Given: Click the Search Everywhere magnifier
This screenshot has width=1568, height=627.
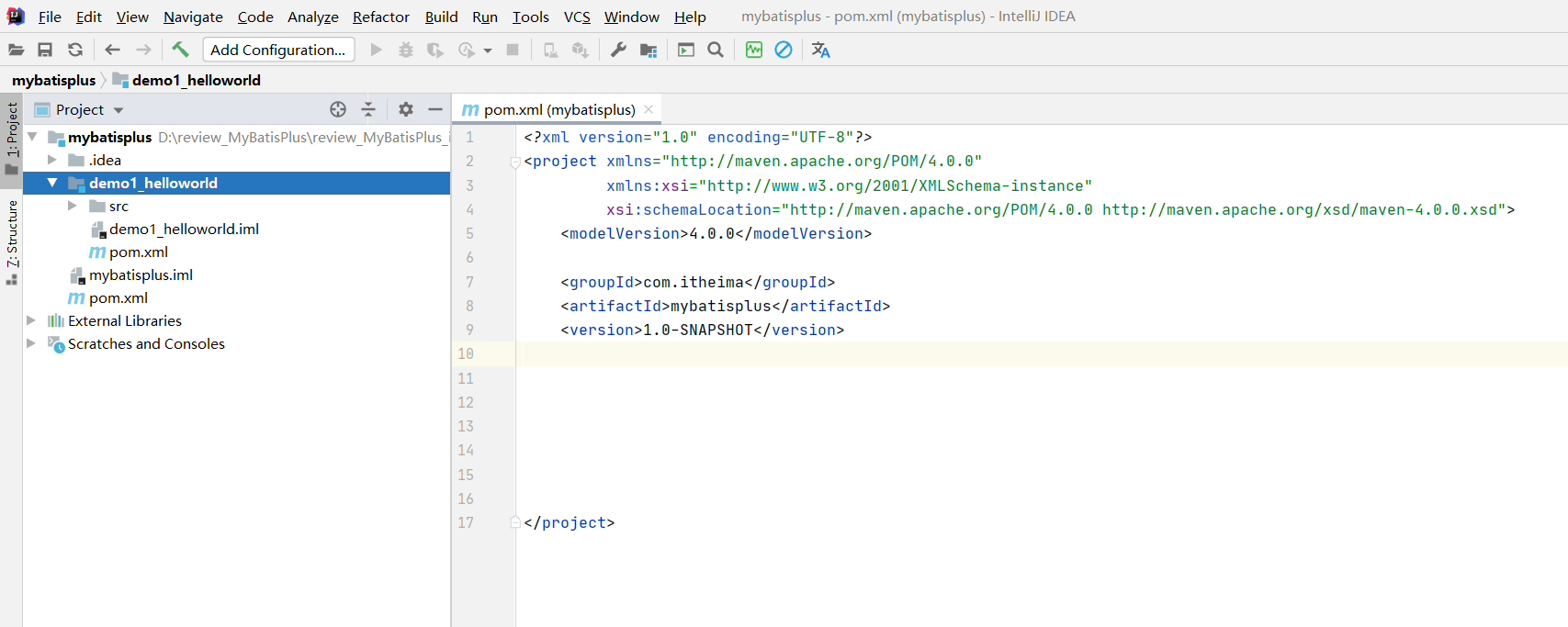Looking at the screenshot, I should click(716, 50).
